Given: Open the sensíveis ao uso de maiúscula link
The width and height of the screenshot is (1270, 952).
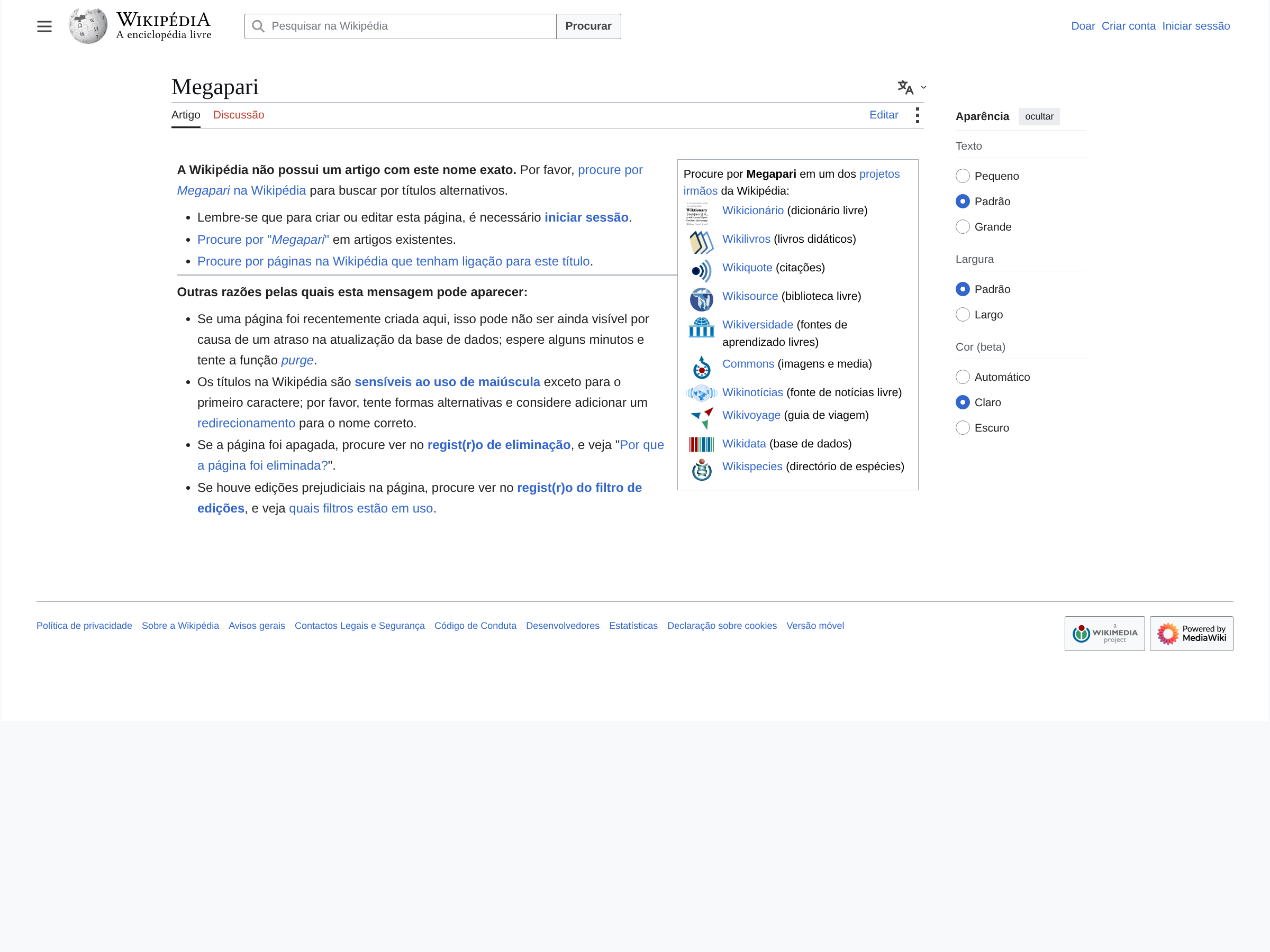Looking at the screenshot, I should (x=447, y=382).
